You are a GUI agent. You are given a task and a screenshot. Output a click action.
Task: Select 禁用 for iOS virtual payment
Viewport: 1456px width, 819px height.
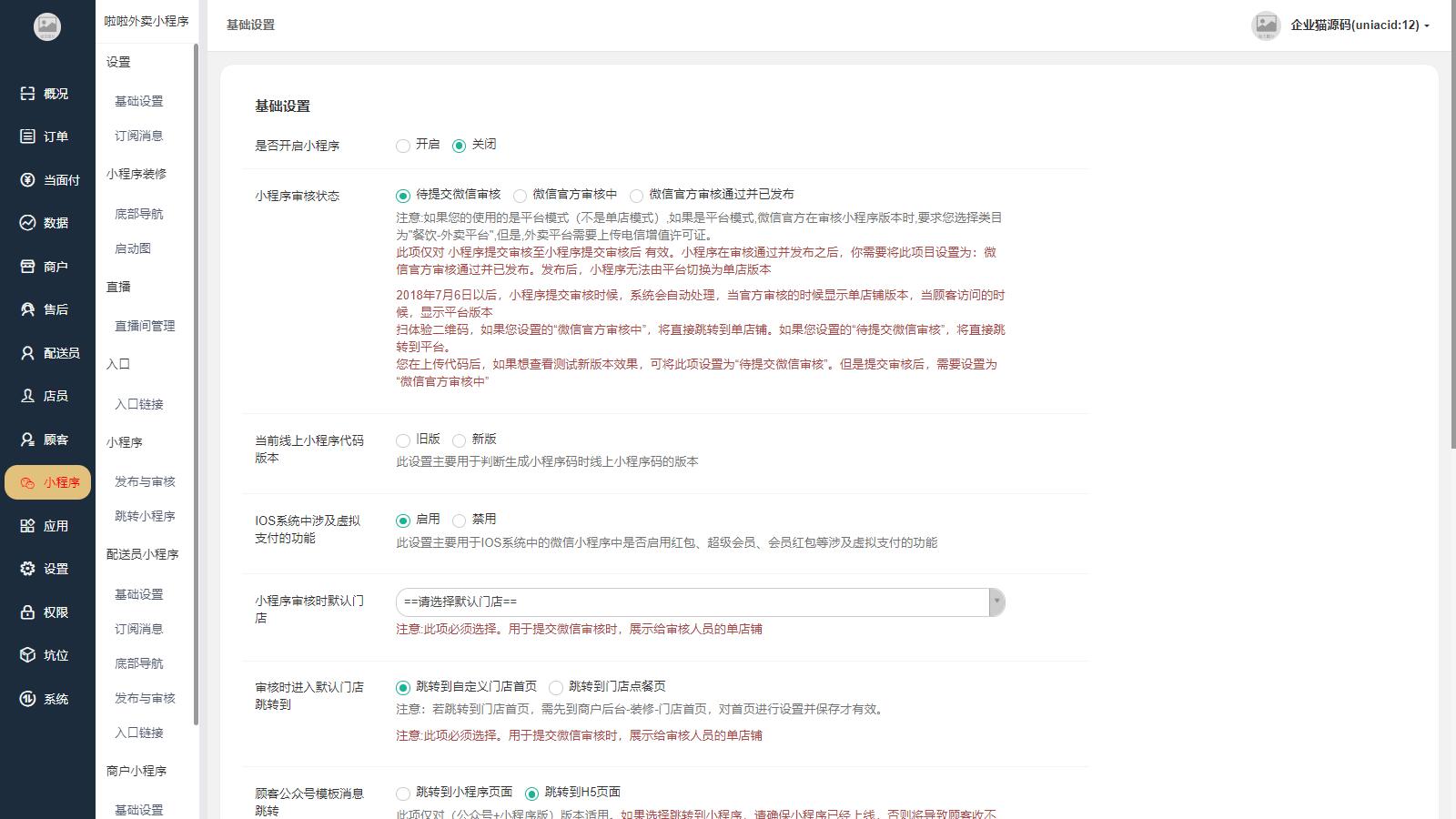459,521
